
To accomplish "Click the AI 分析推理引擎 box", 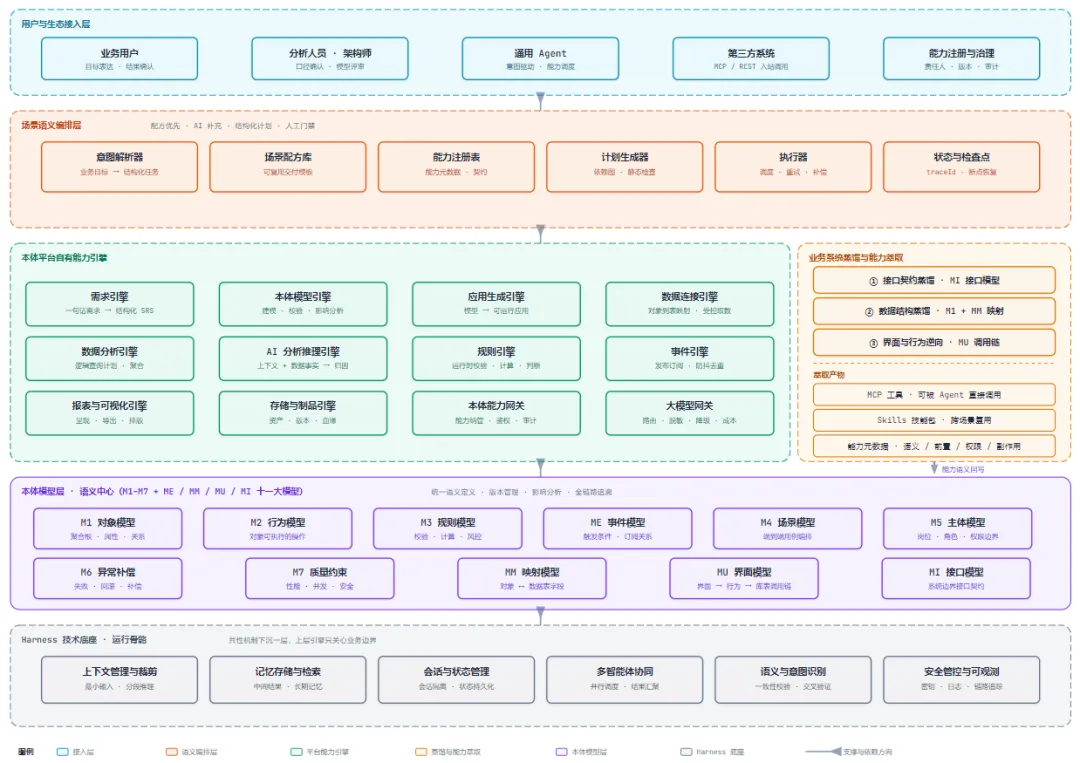I will point(303,358).
